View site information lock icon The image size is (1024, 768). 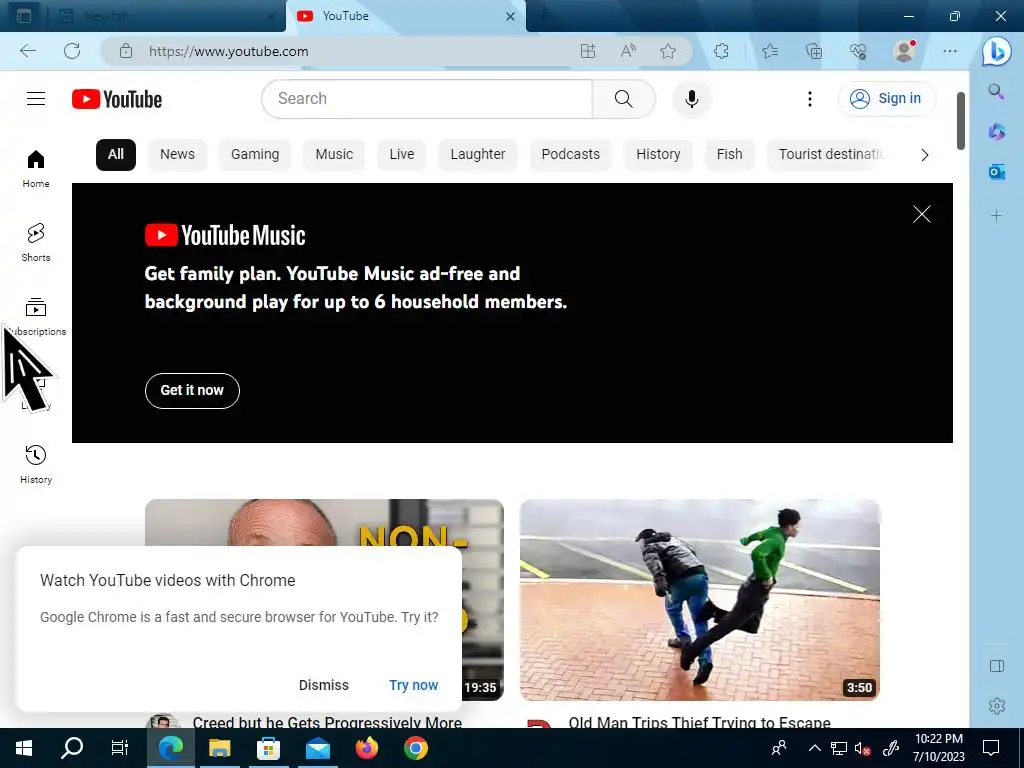126,51
